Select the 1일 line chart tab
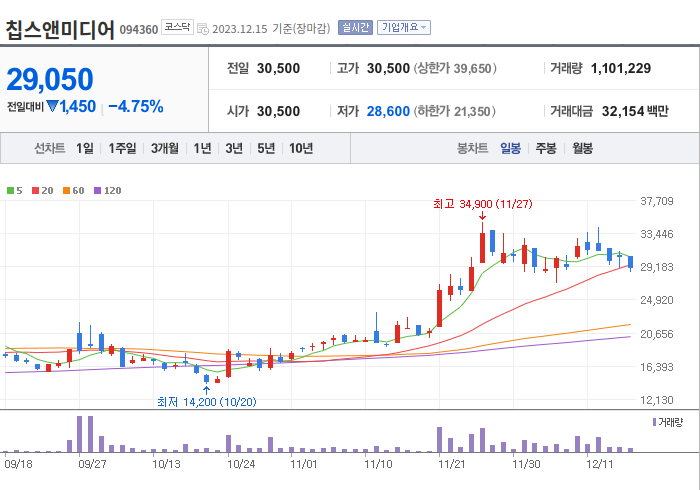The height and width of the screenshot is (490, 700). (x=85, y=148)
